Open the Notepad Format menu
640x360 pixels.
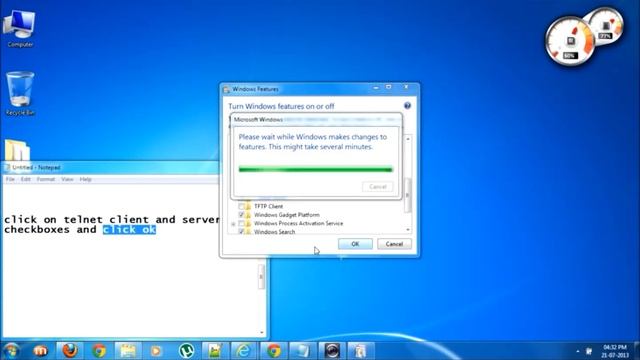coord(46,179)
